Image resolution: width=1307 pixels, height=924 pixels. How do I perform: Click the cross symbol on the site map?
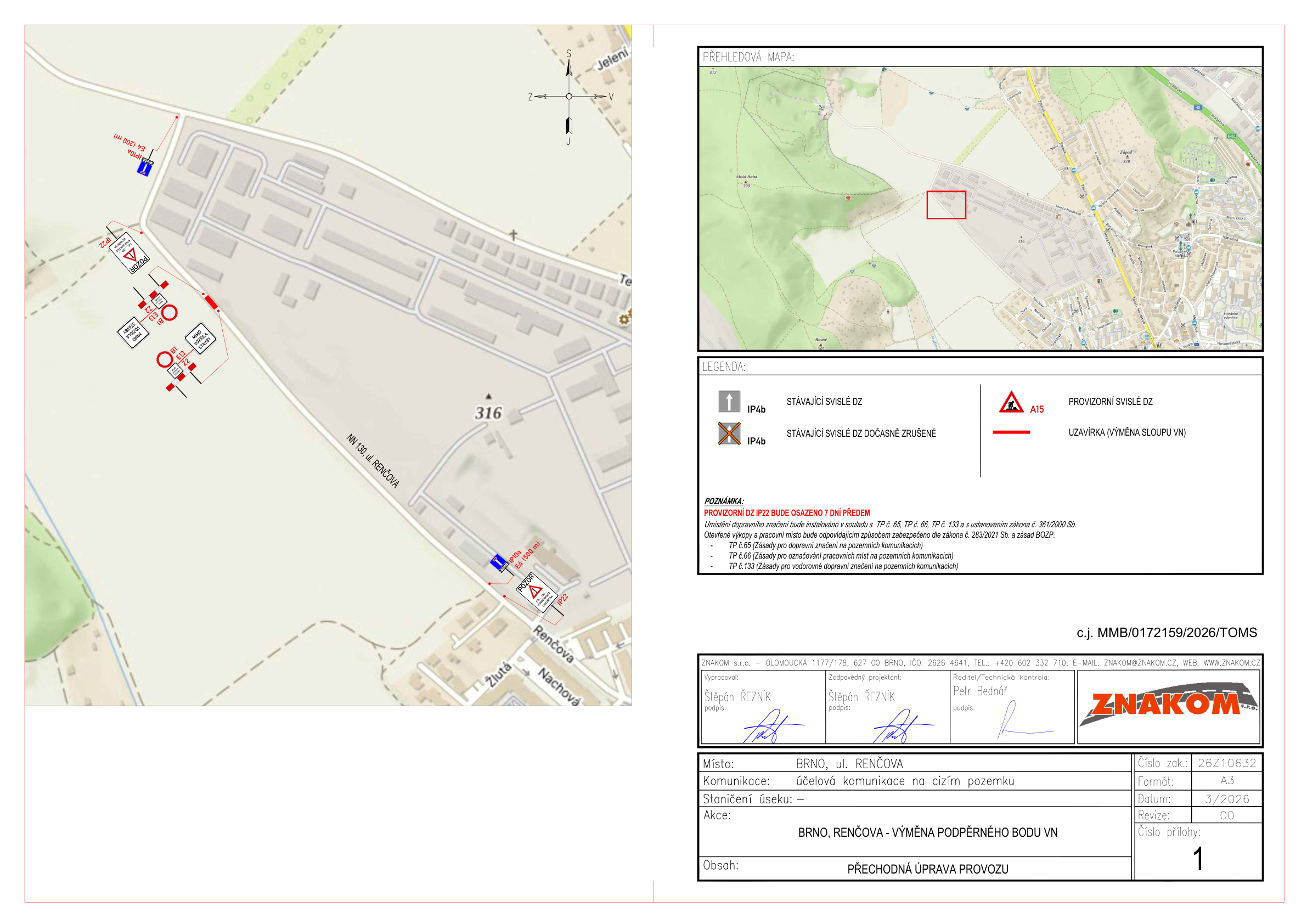coord(513,234)
